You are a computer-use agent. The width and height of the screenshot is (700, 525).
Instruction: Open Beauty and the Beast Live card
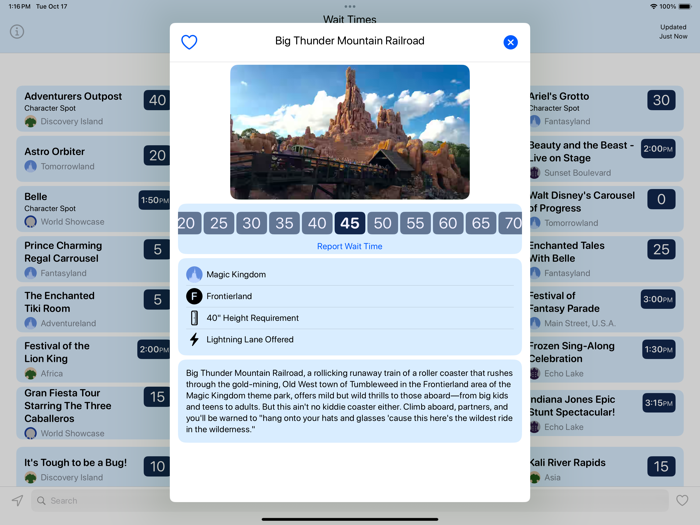tap(607, 158)
